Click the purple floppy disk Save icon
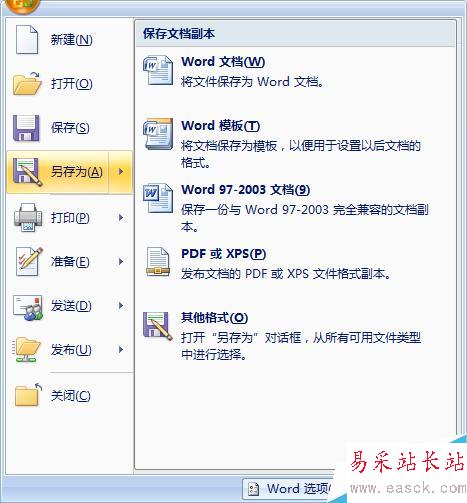 (26, 128)
